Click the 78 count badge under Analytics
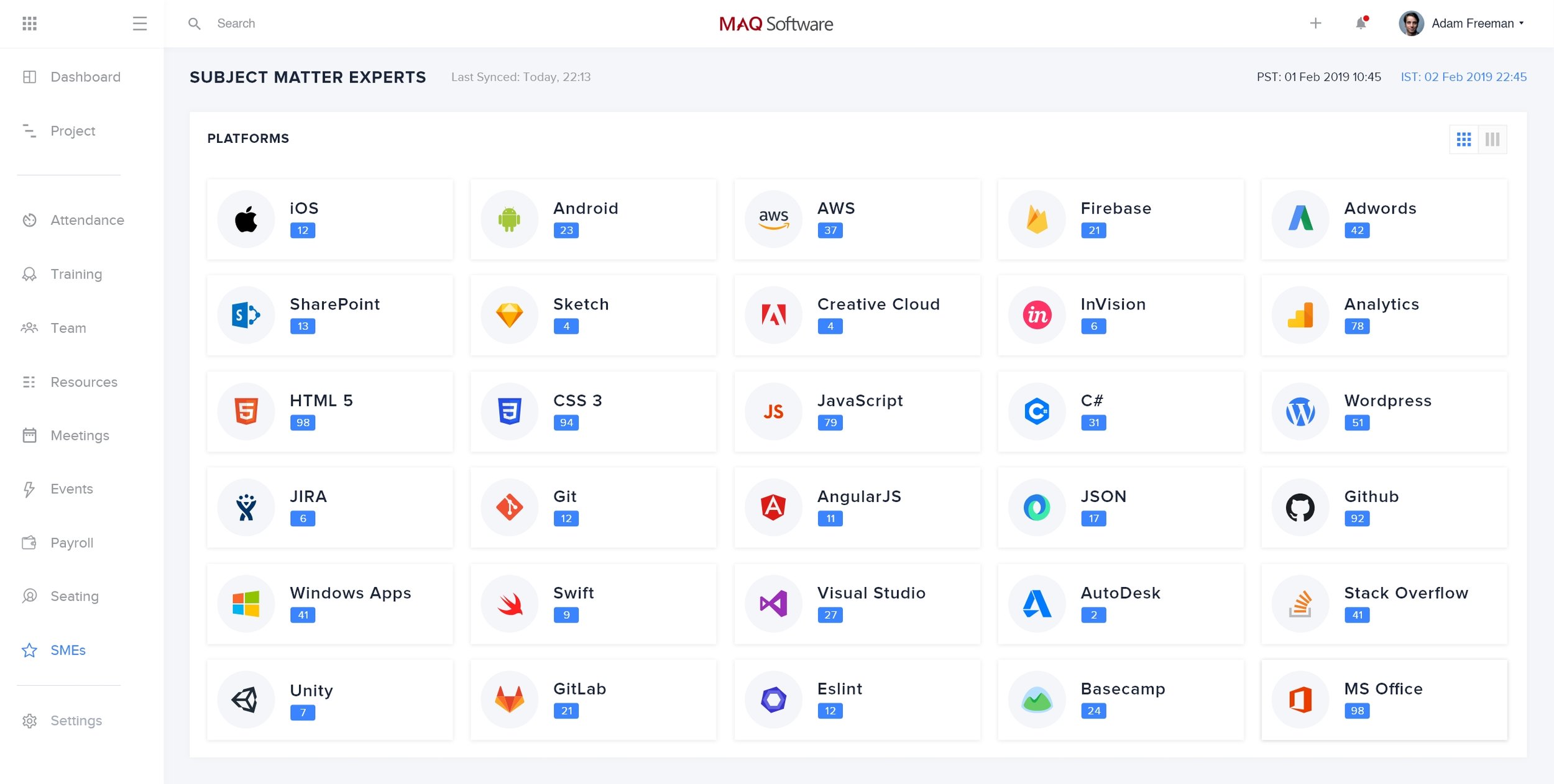The image size is (1554, 784). point(1357,326)
